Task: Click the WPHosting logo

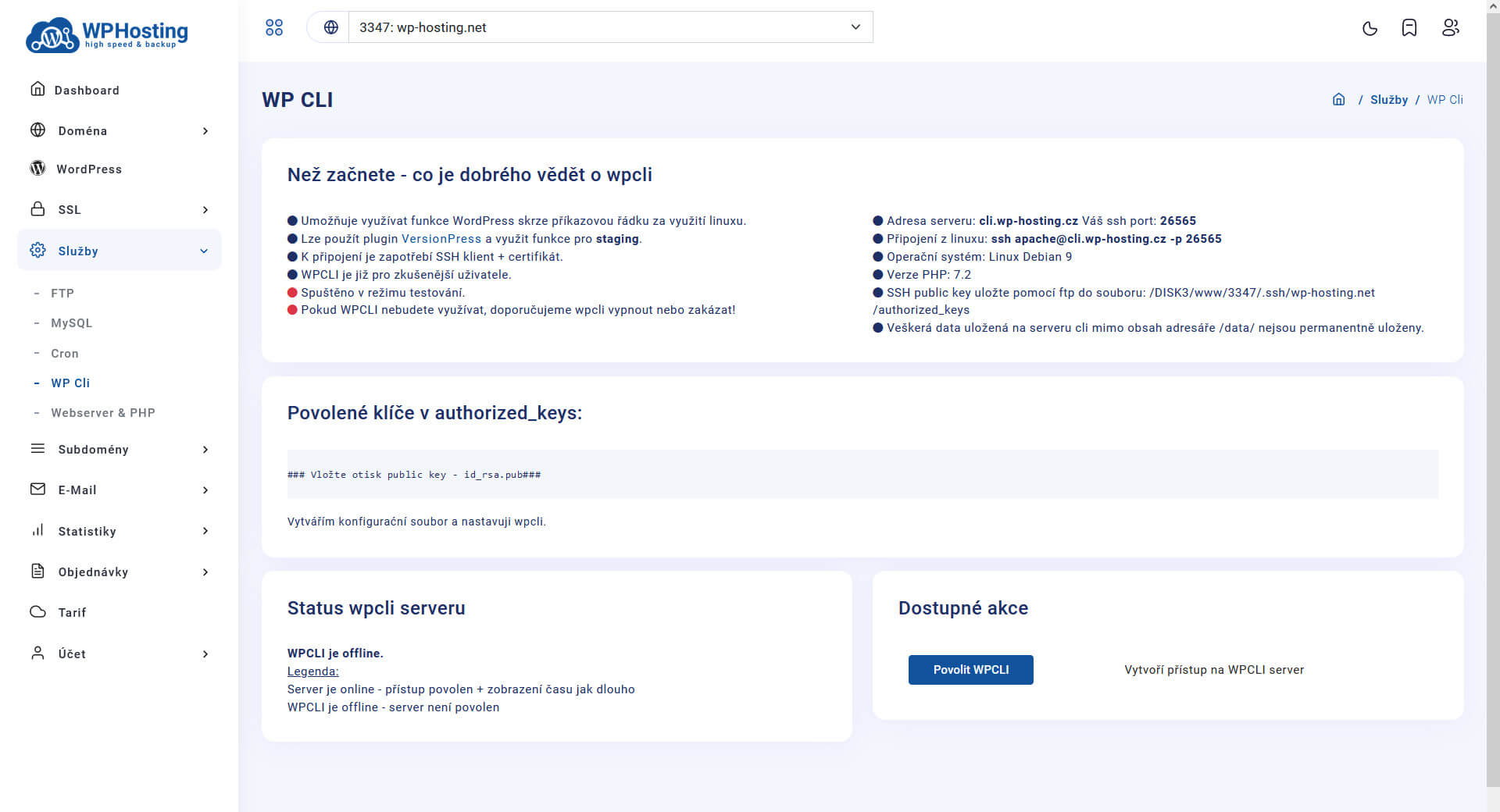Action: click(x=107, y=34)
